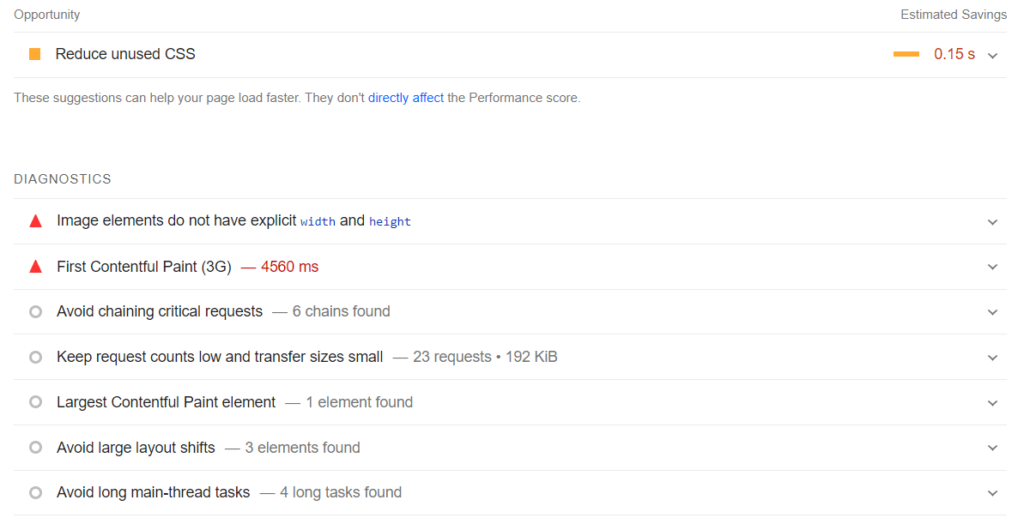Expand the Reduce unused CSS chevron
This screenshot has width=1024, height=518.
(x=992, y=55)
